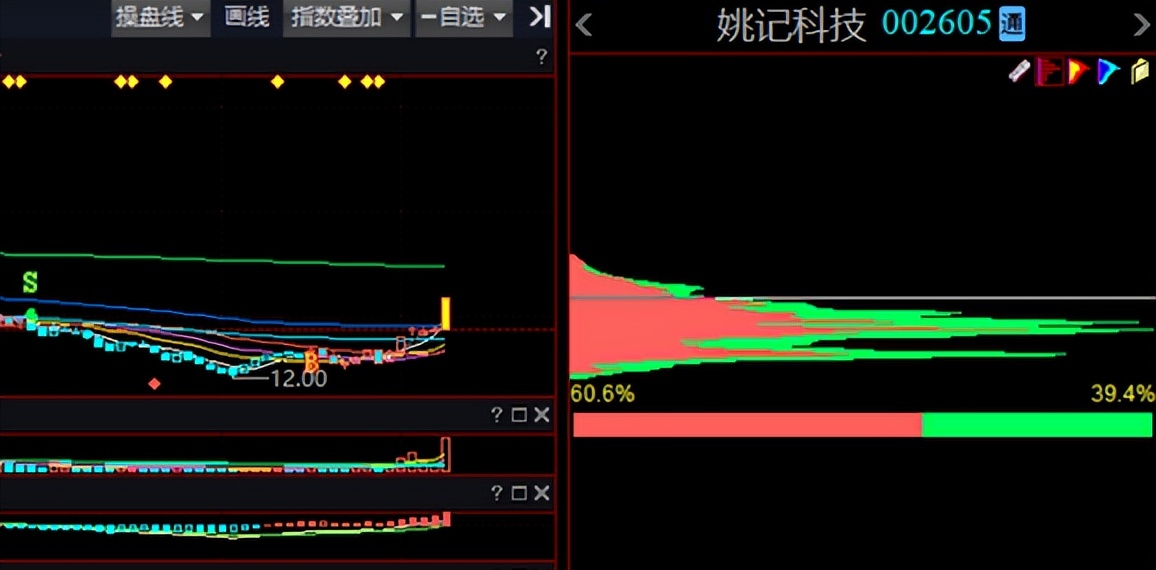Open the 自选 dropdown
The height and width of the screenshot is (570, 1156).
click(x=464, y=17)
